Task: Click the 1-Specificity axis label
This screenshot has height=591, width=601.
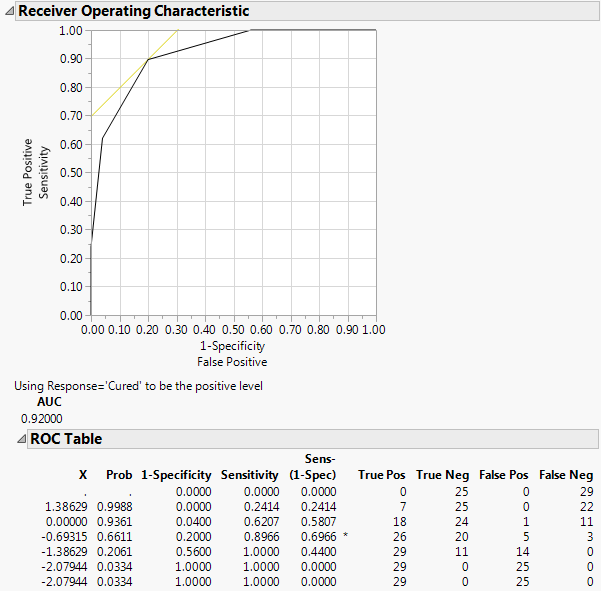Action: tap(232, 346)
